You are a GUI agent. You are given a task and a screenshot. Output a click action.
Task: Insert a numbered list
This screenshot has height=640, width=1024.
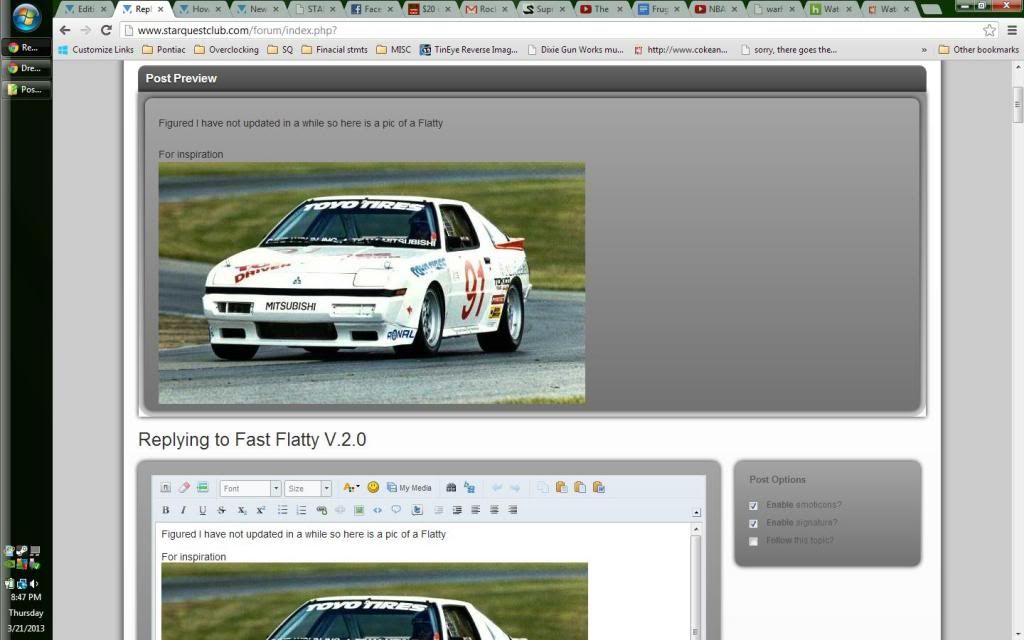click(301, 510)
